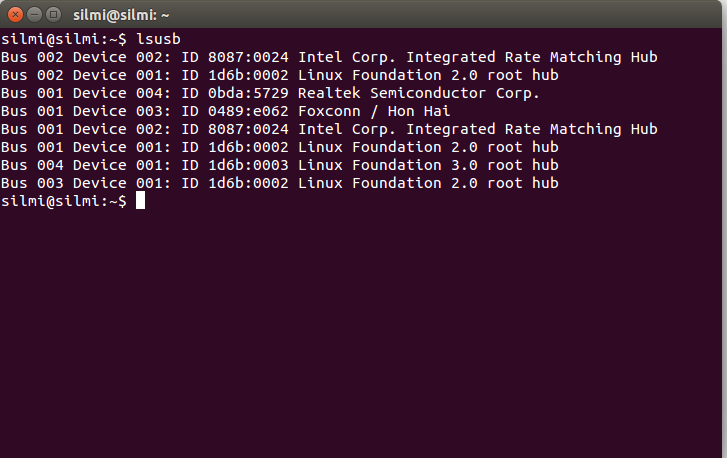Screen dimensions: 727x458
Task: Click the ID 0bda:5729 text
Action: coord(235,93)
